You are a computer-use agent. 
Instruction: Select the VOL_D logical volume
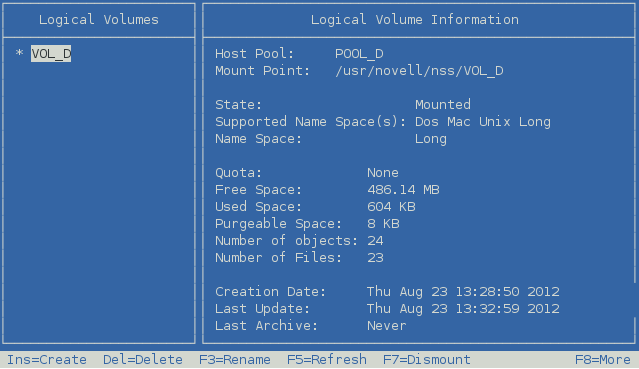tap(51, 53)
